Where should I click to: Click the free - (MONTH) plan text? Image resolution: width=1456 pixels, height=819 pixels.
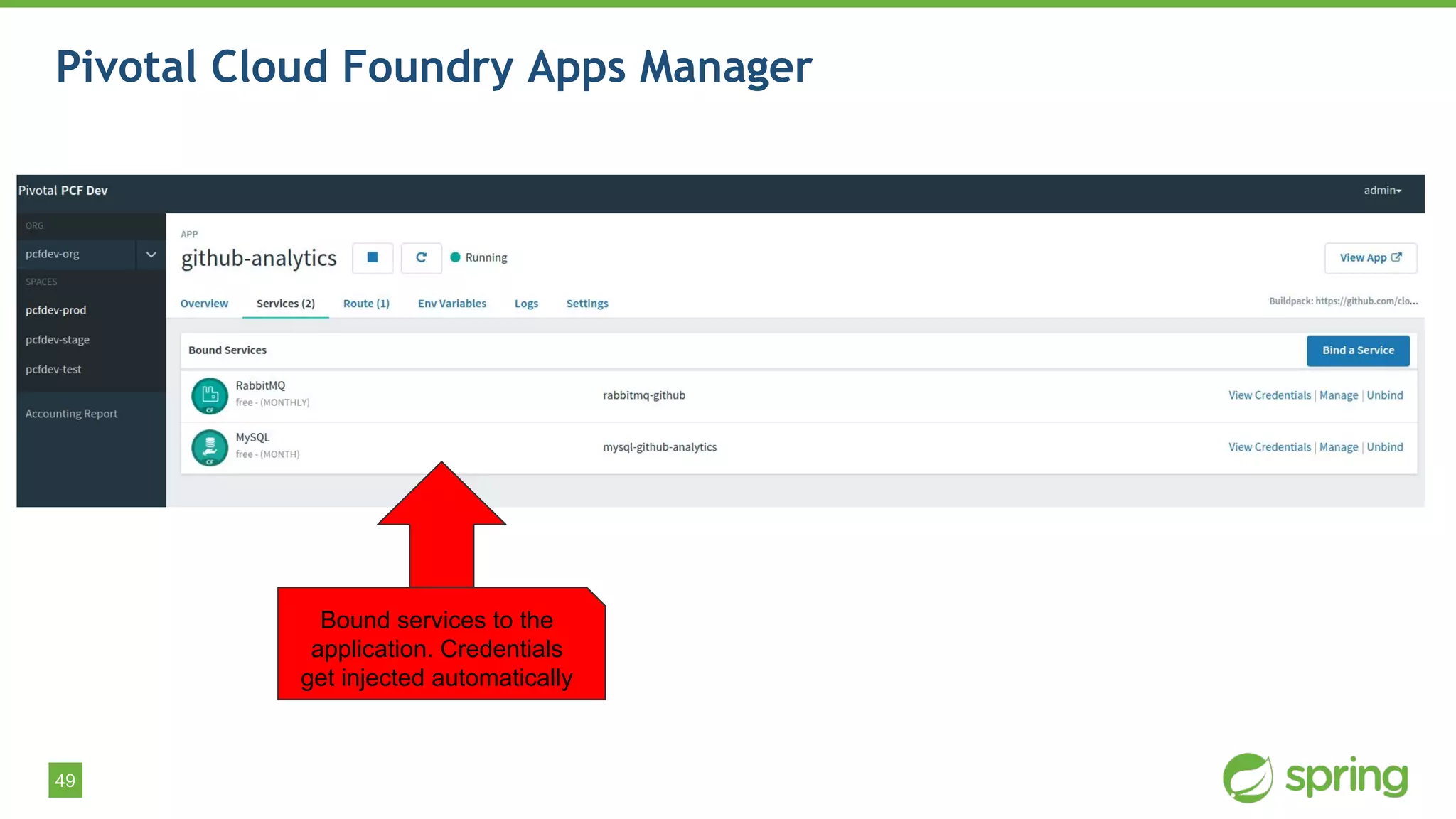point(267,454)
